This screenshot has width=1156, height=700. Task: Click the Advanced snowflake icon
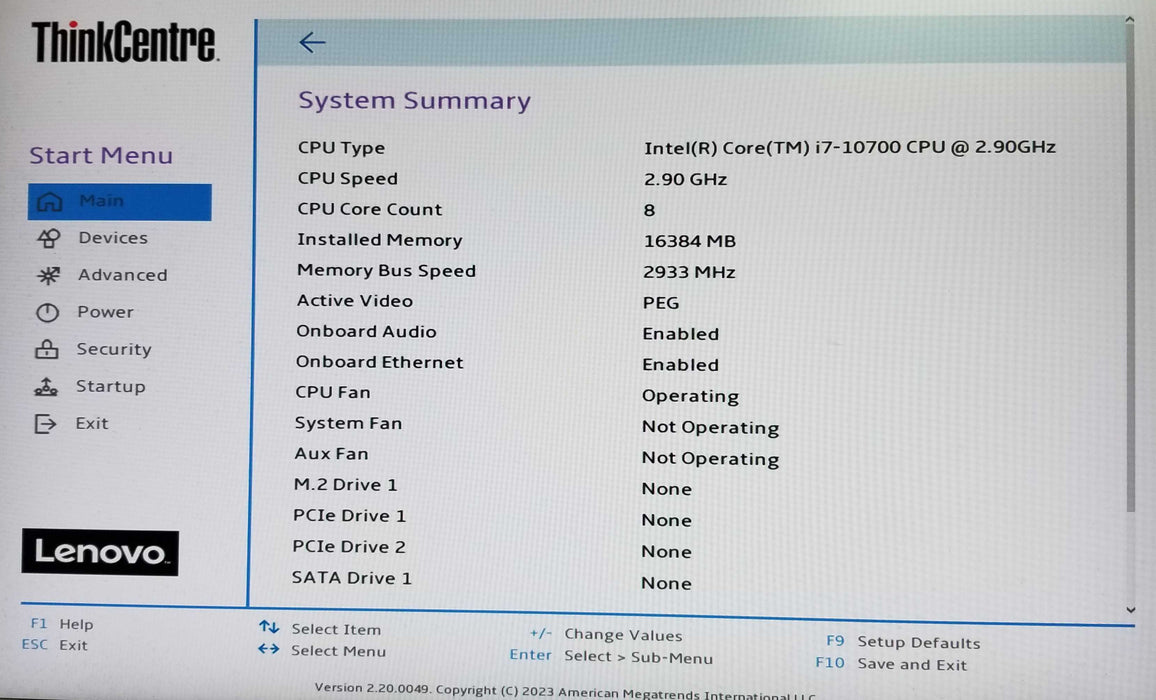coord(49,275)
